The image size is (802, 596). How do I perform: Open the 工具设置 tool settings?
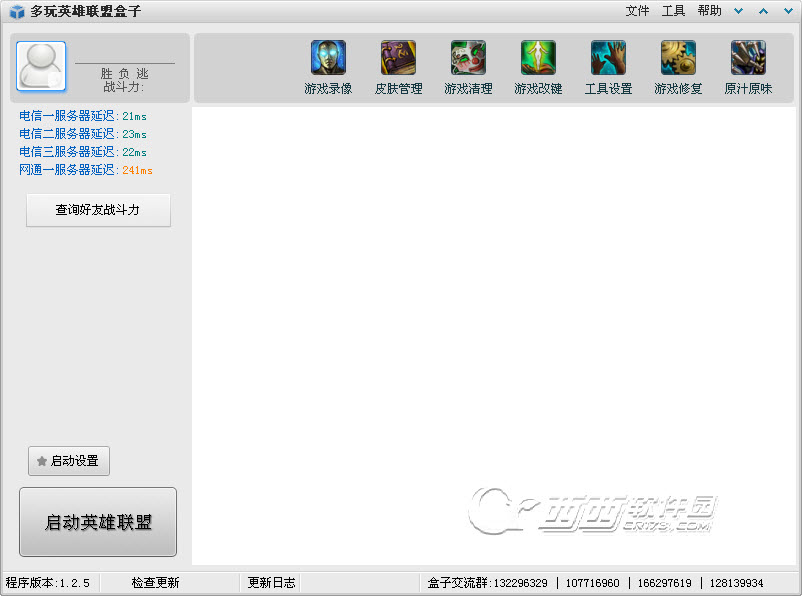tap(608, 68)
